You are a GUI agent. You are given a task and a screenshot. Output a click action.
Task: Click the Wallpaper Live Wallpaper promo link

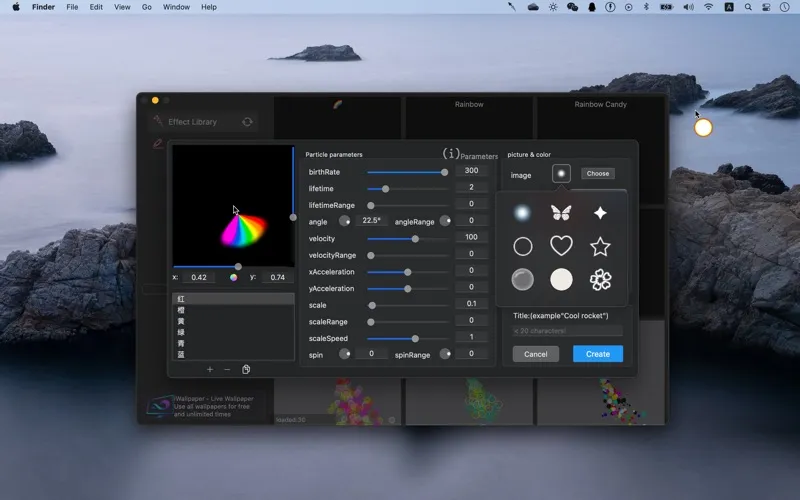coord(213,406)
